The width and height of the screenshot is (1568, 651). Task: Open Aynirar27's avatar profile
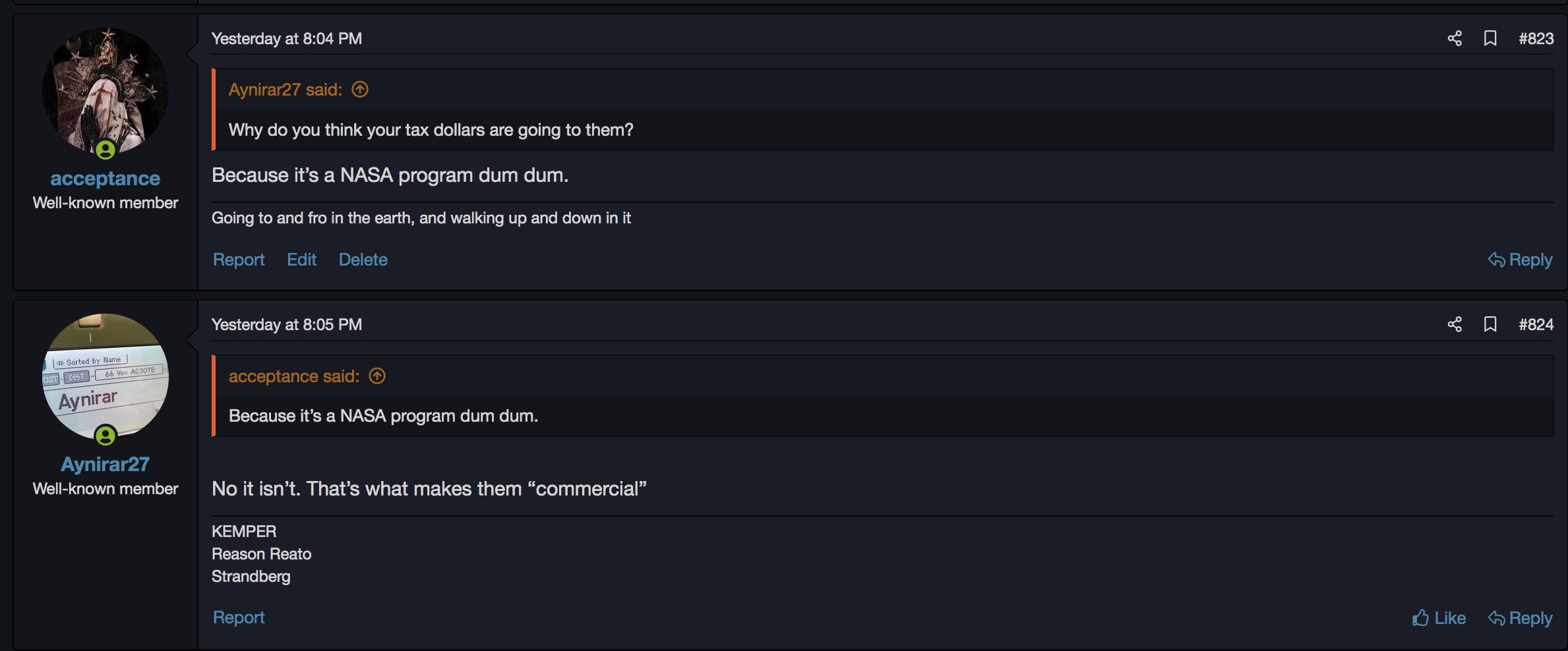(x=106, y=377)
